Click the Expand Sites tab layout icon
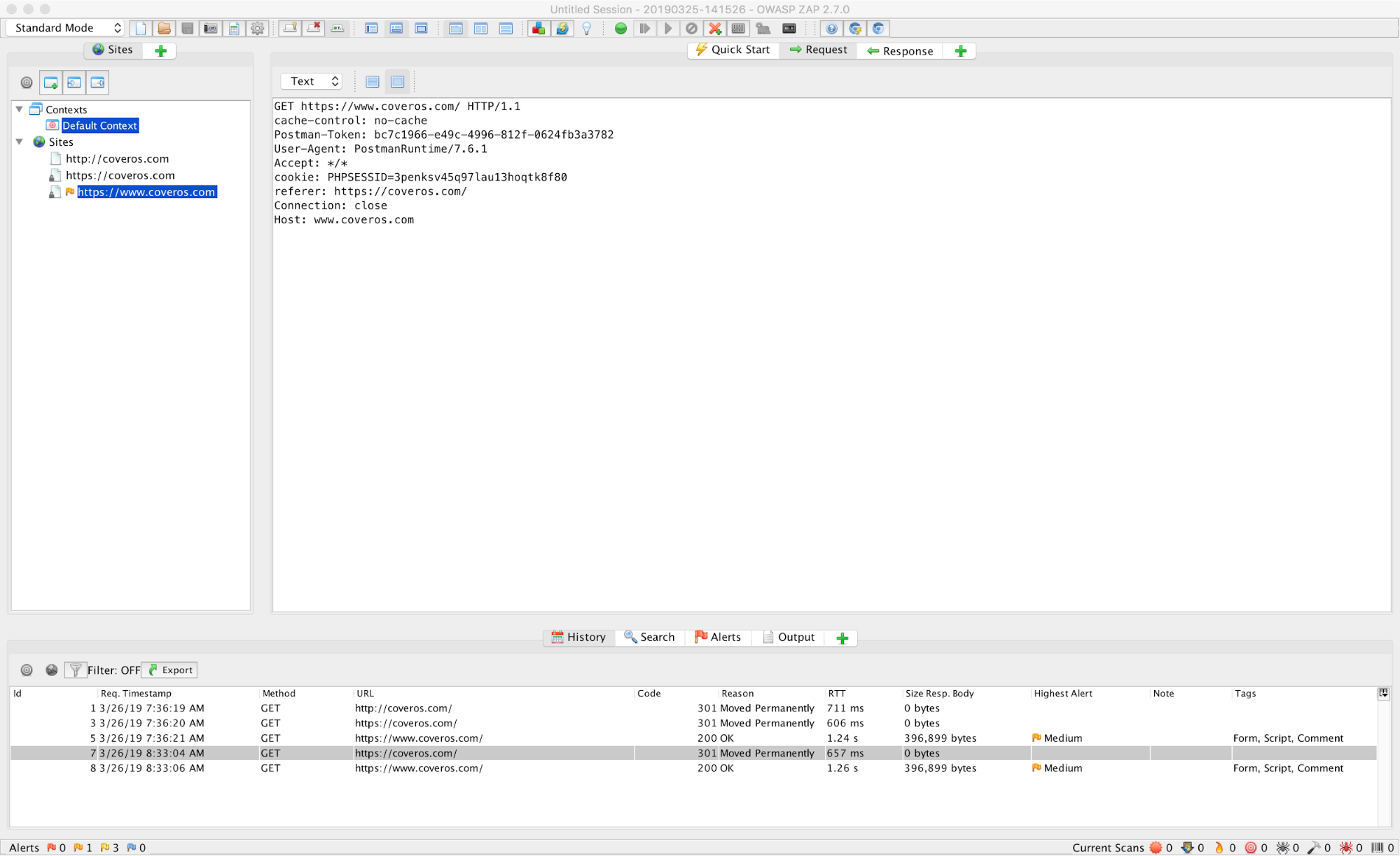1400x856 pixels. pyautogui.click(x=371, y=28)
